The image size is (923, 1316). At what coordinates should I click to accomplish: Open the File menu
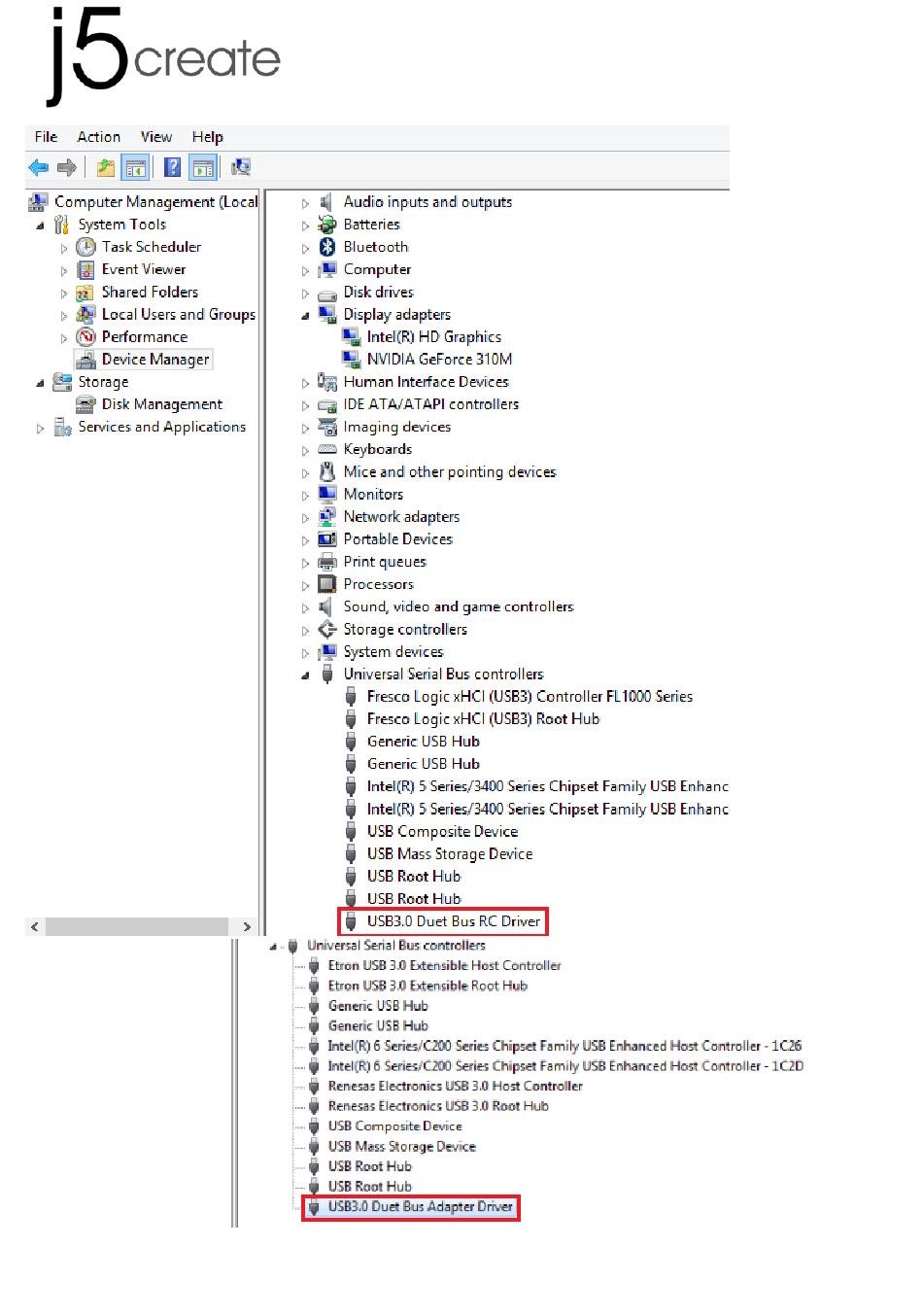(46, 137)
